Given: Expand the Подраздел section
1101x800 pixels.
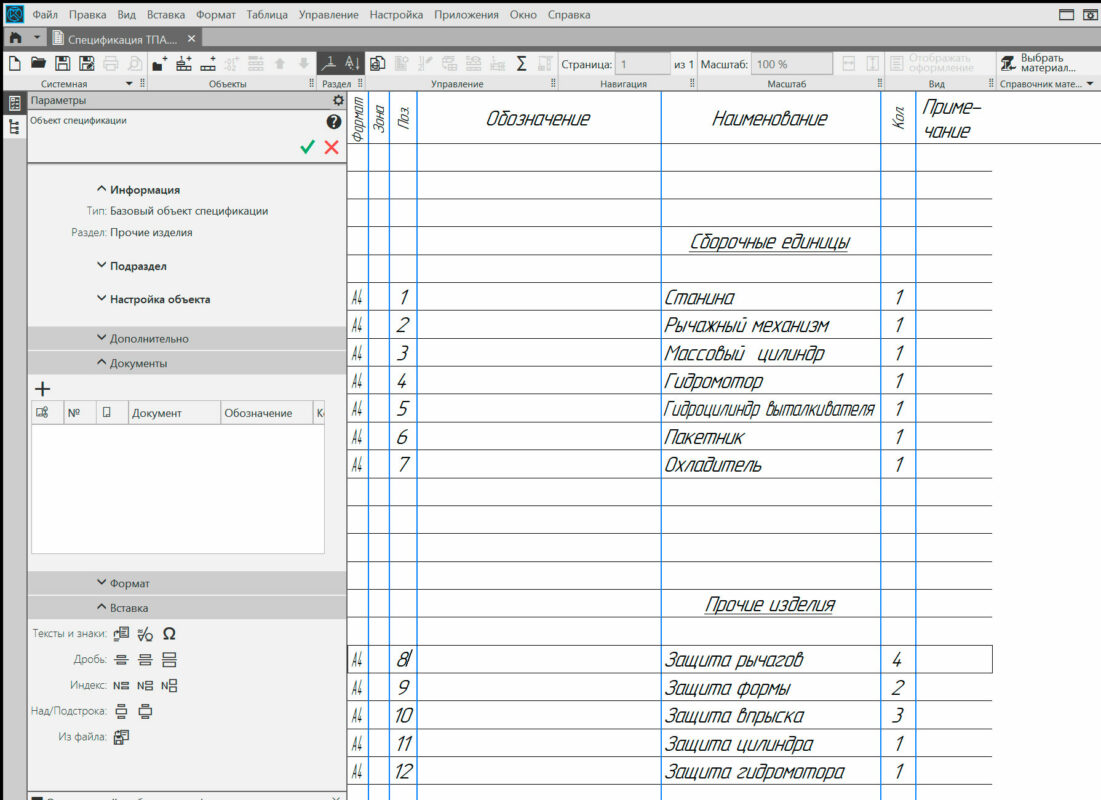Looking at the screenshot, I should (x=132, y=266).
